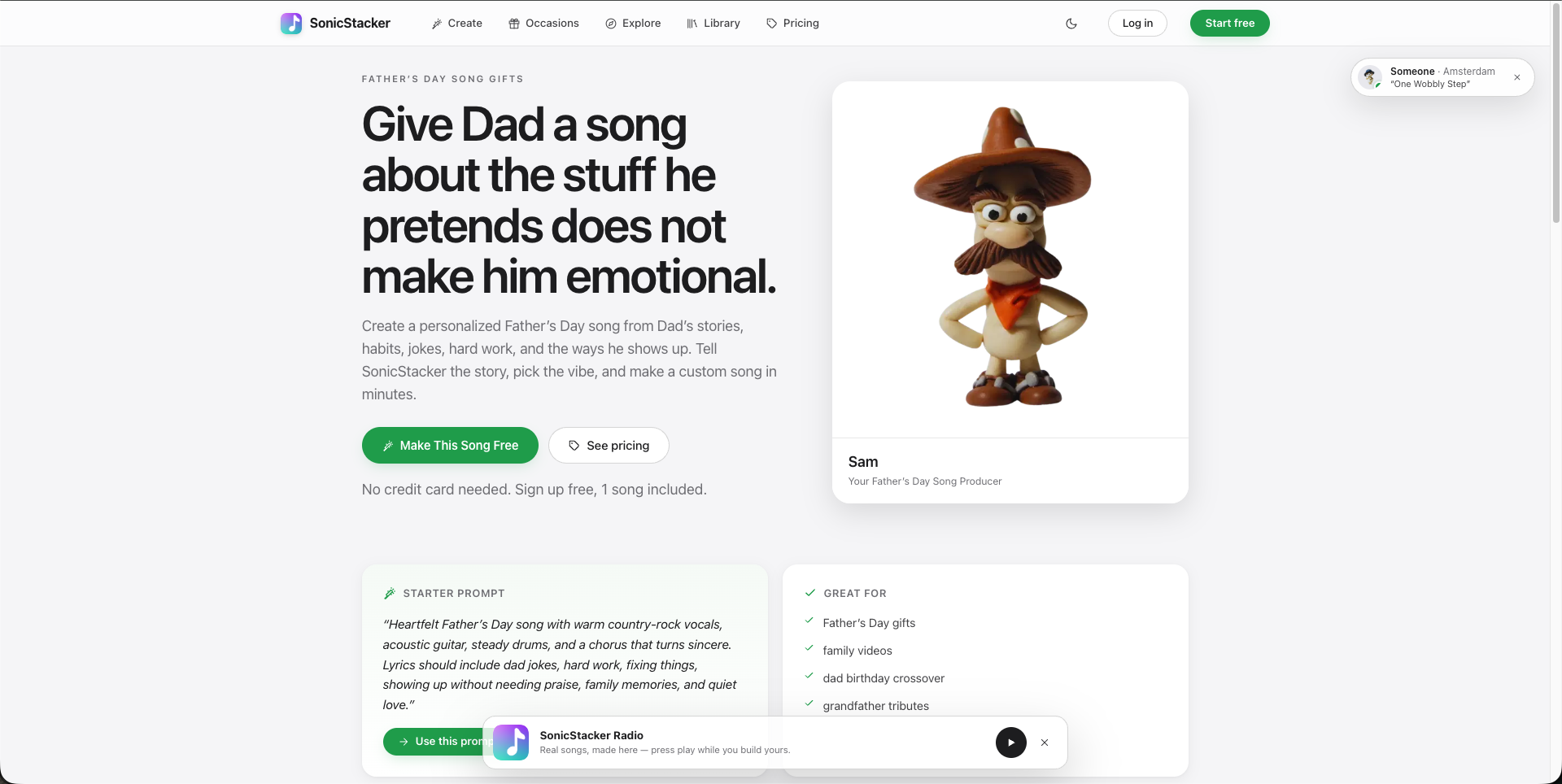
Task: Close the SonicStacker Radio bar
Action: 1045,743
